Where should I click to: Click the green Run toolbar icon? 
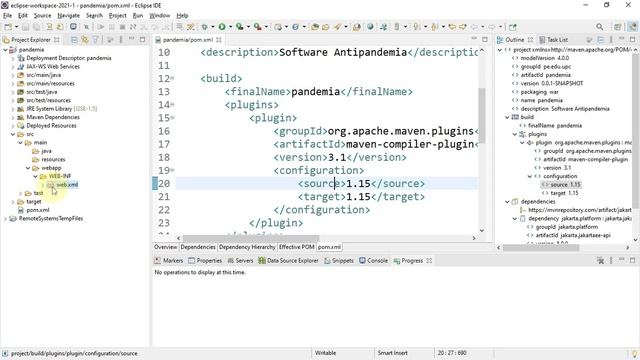222,27
